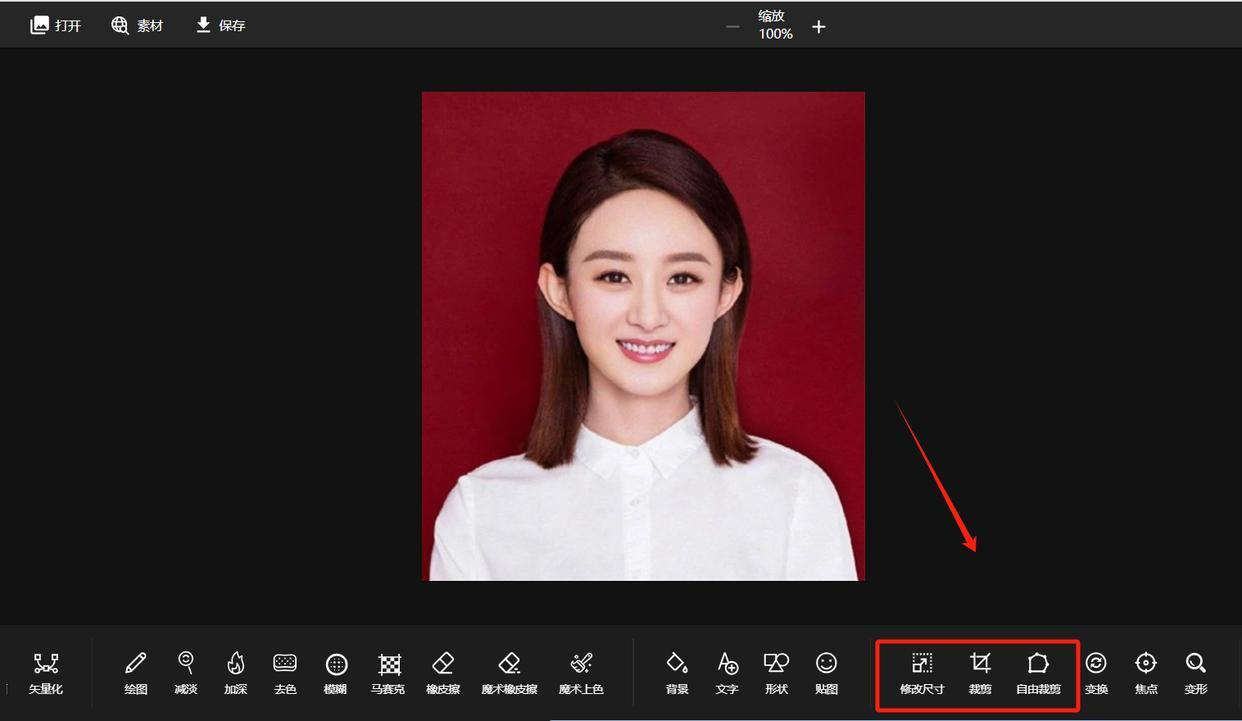
Task: Open the 素材 materials library
Action: click(137, 25)
